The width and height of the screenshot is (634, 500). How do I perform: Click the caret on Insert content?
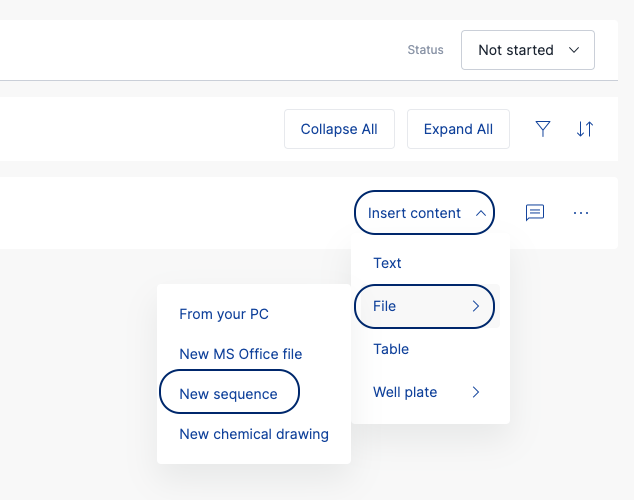[480, 213]
